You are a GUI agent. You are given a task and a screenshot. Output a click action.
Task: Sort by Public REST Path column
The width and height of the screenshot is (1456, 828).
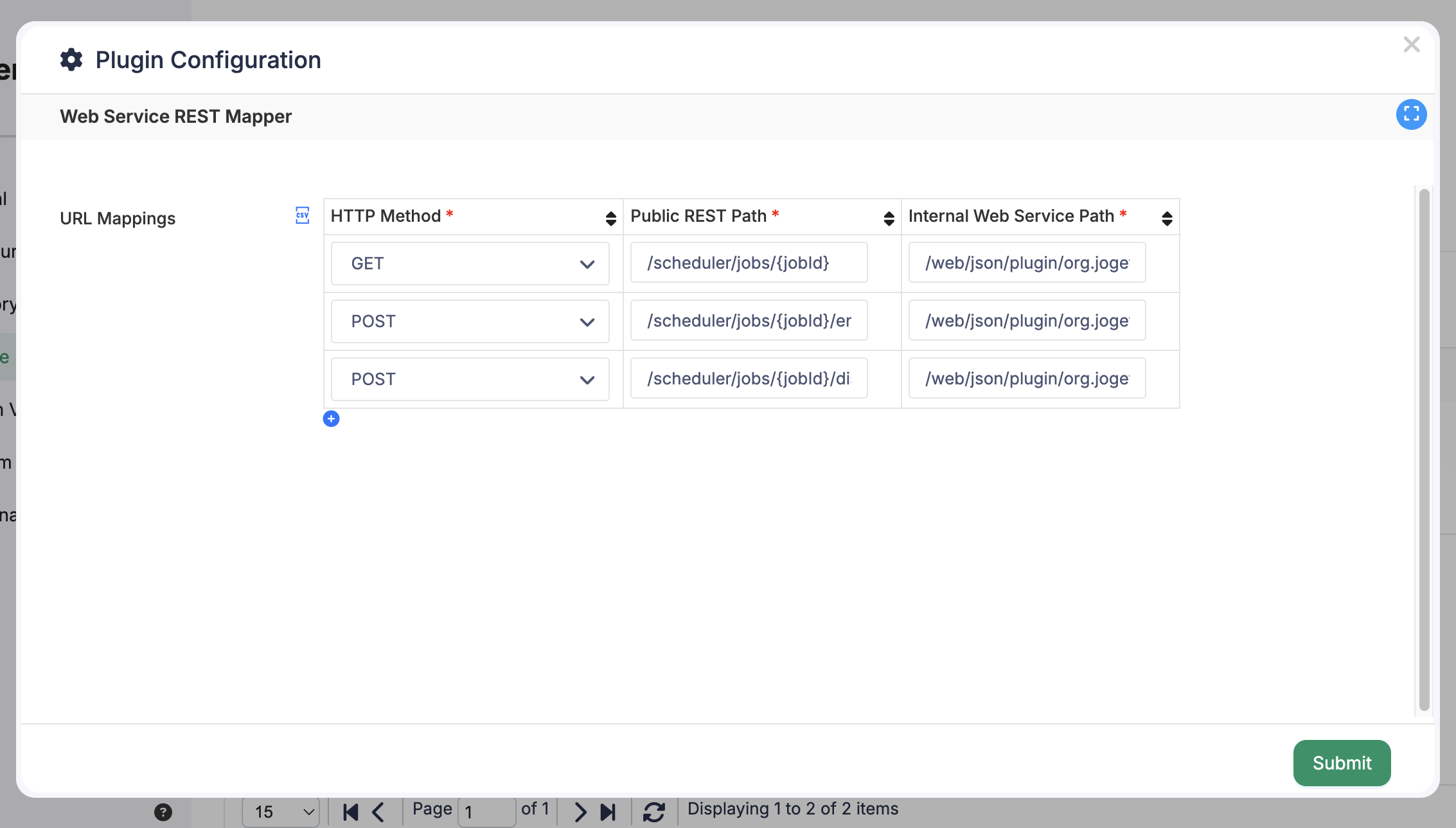pyautogui.click(x=889, y=219)
